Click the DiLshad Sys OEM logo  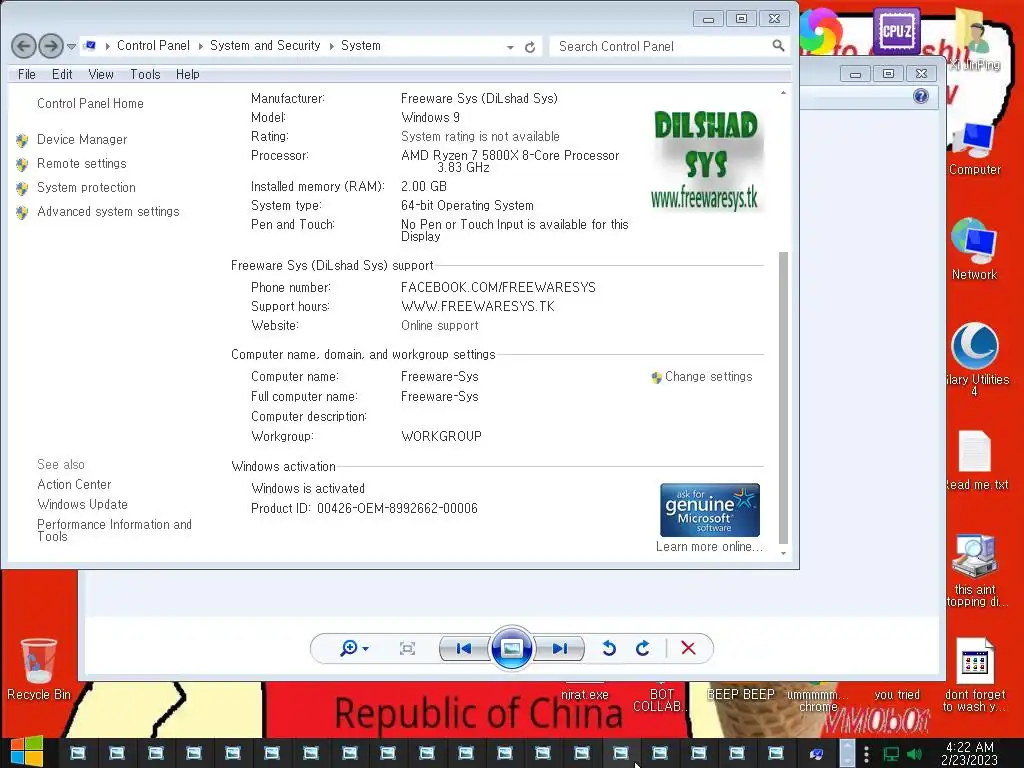click(x=706, y=160)
